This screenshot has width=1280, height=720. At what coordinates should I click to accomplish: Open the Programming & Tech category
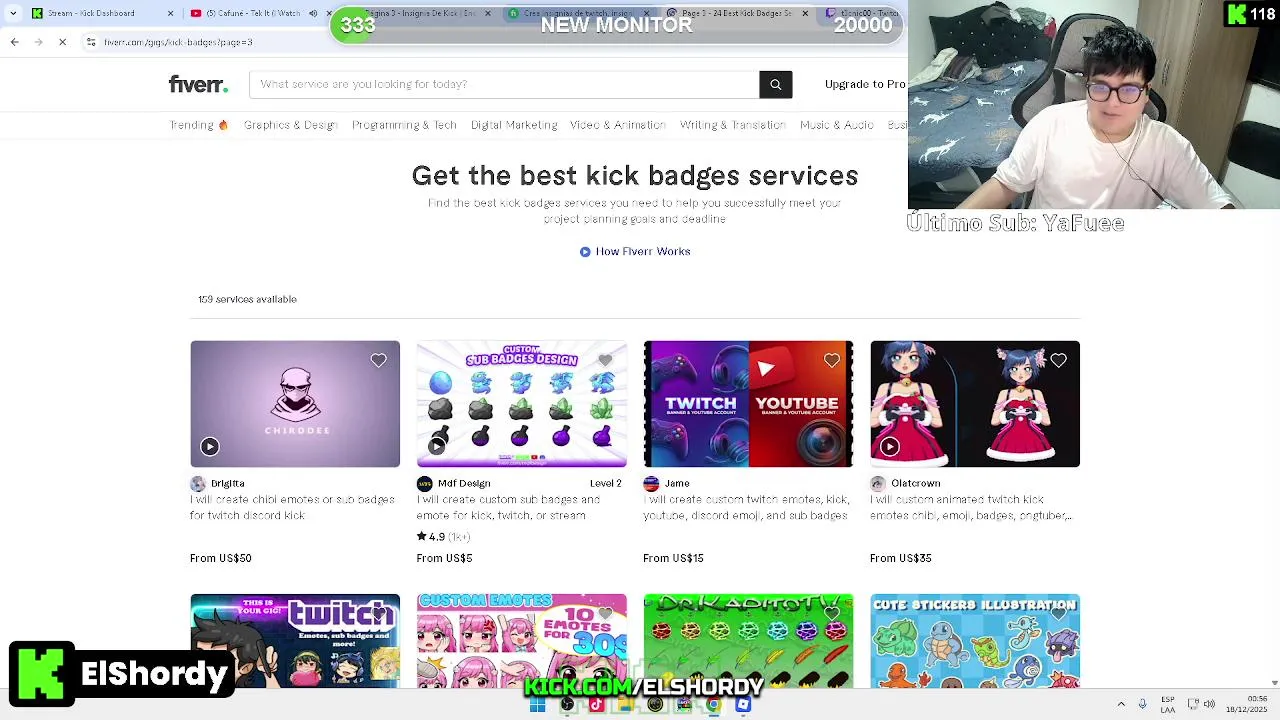[x=404, y=125]
